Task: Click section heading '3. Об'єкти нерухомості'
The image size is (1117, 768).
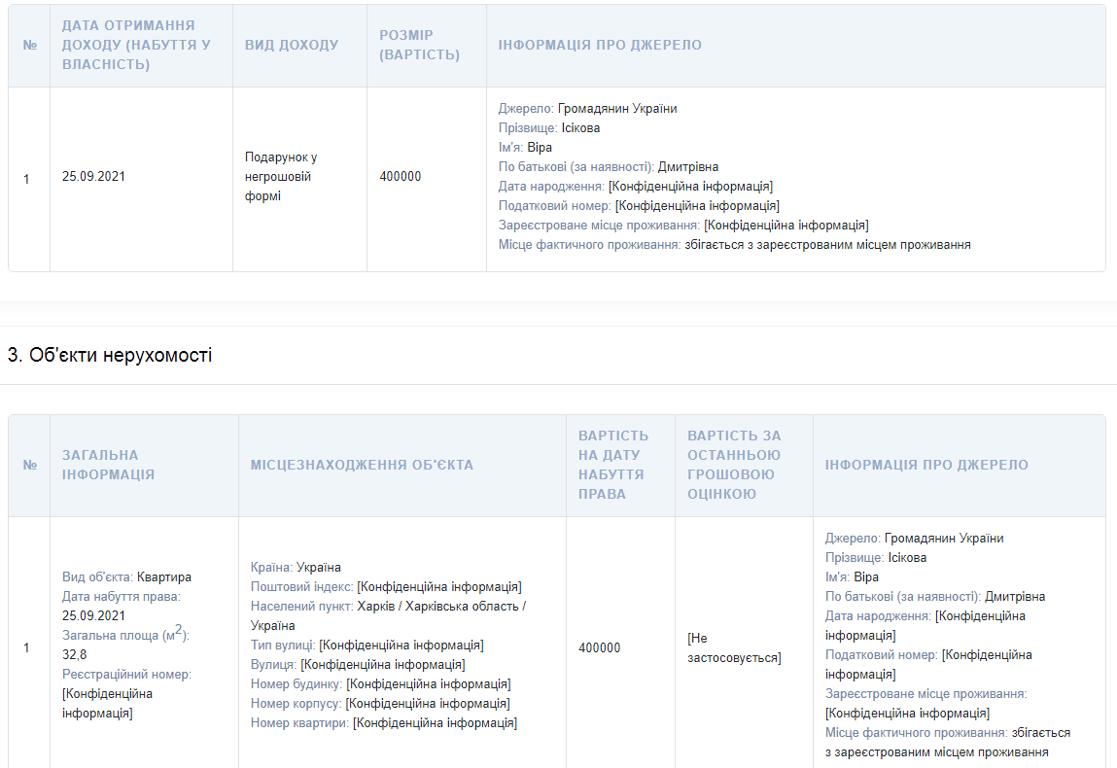Action: pyautogui.click(x=110, y=355)
